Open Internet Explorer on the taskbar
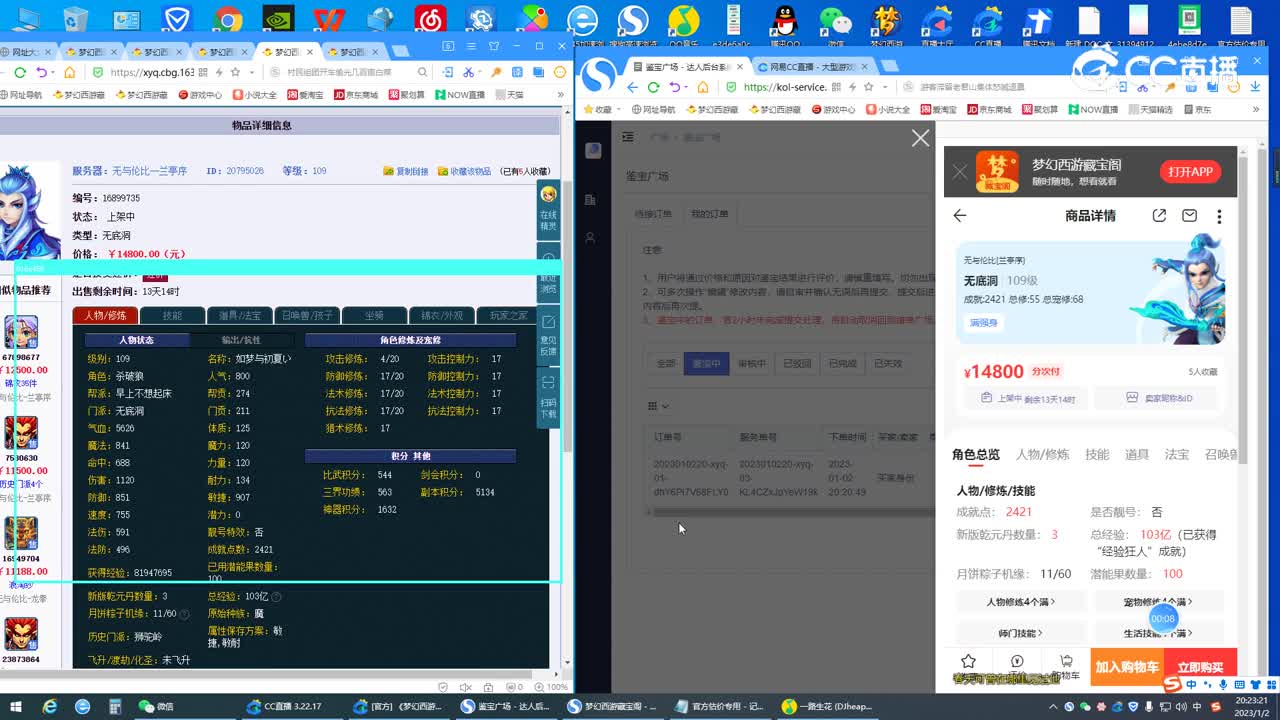 tap(49, 706)
